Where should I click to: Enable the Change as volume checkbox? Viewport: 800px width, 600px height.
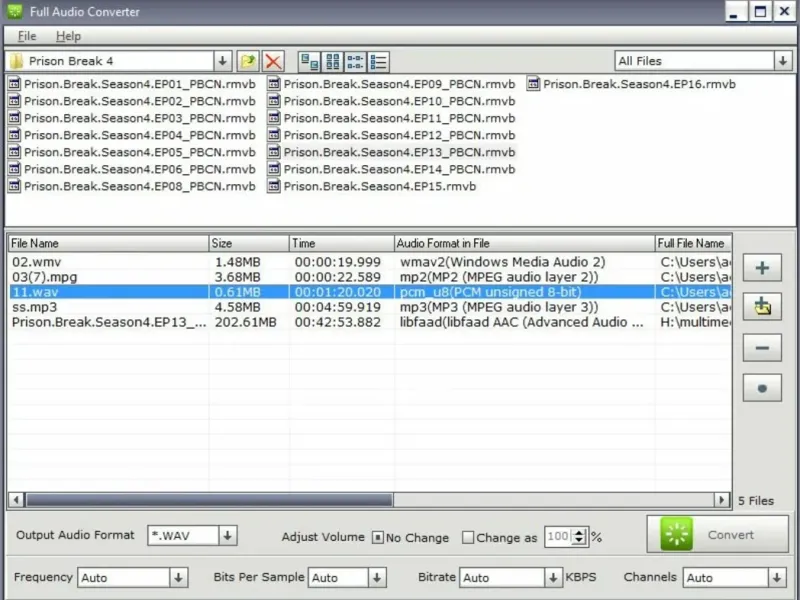pos(467,537)
